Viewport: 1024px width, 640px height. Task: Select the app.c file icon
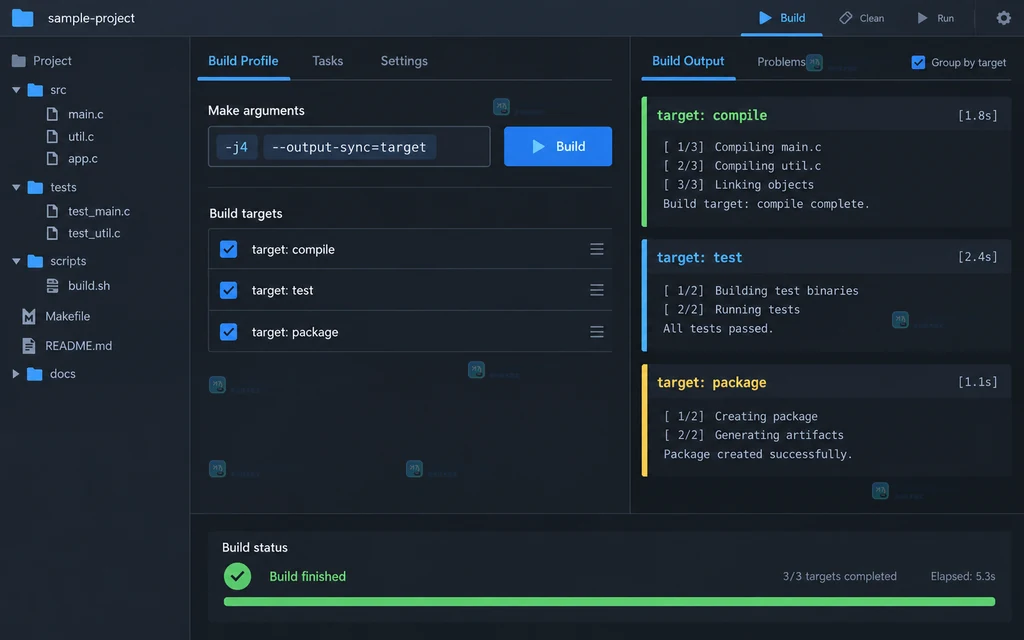tap(52, 158)
